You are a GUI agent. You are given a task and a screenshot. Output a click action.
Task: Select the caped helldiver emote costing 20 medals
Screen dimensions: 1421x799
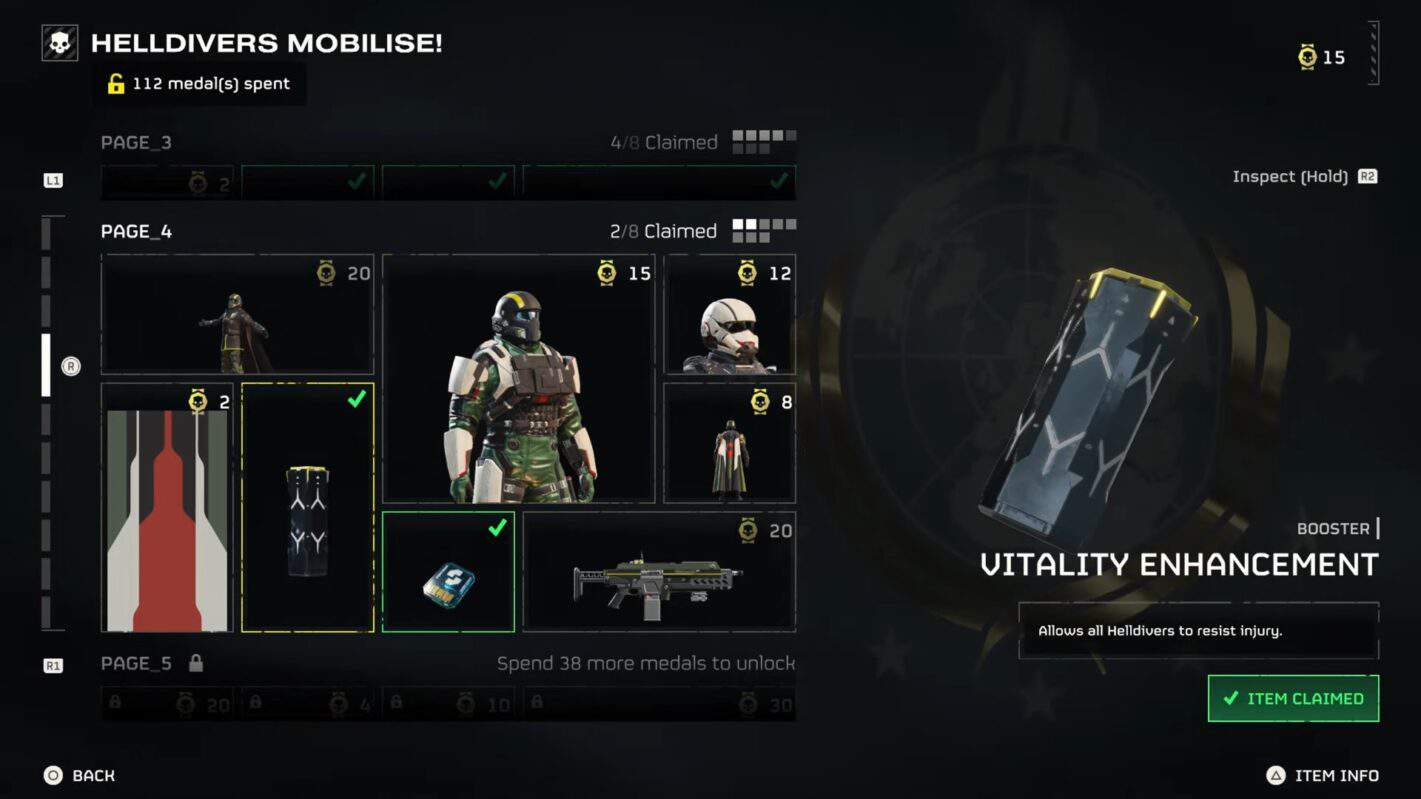tap(238, 314)
